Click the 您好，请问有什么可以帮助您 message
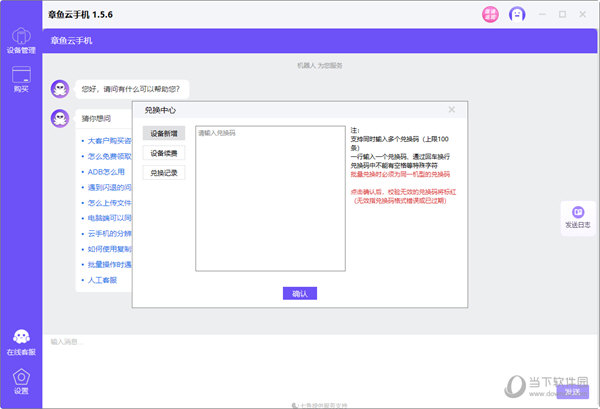Screen dimensions: 600x409 (130, 89)
